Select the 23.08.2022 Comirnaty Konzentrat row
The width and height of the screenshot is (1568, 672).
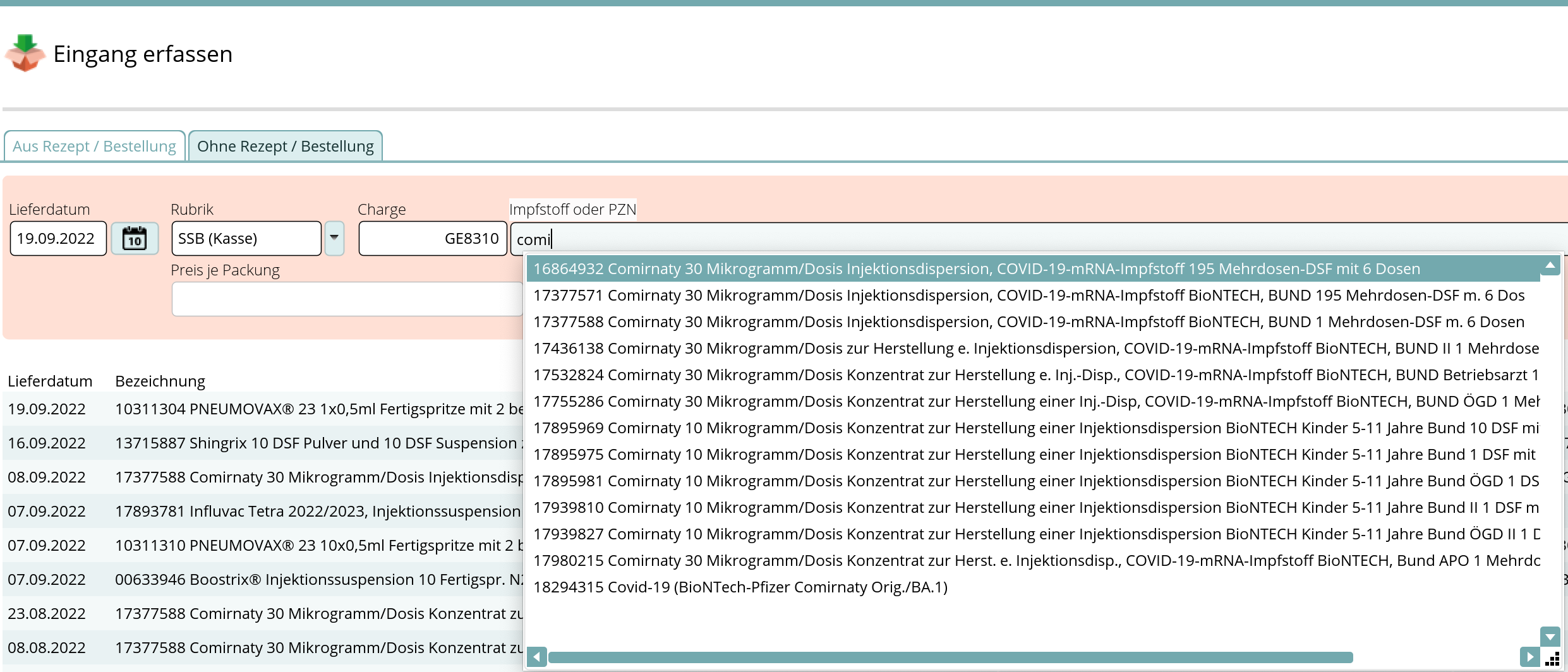(264, 613)
